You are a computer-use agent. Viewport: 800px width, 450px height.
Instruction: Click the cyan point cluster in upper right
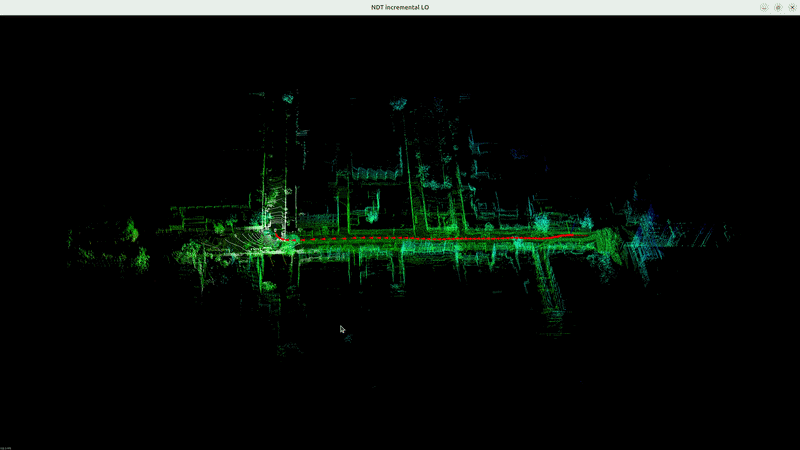click(517, 155)
